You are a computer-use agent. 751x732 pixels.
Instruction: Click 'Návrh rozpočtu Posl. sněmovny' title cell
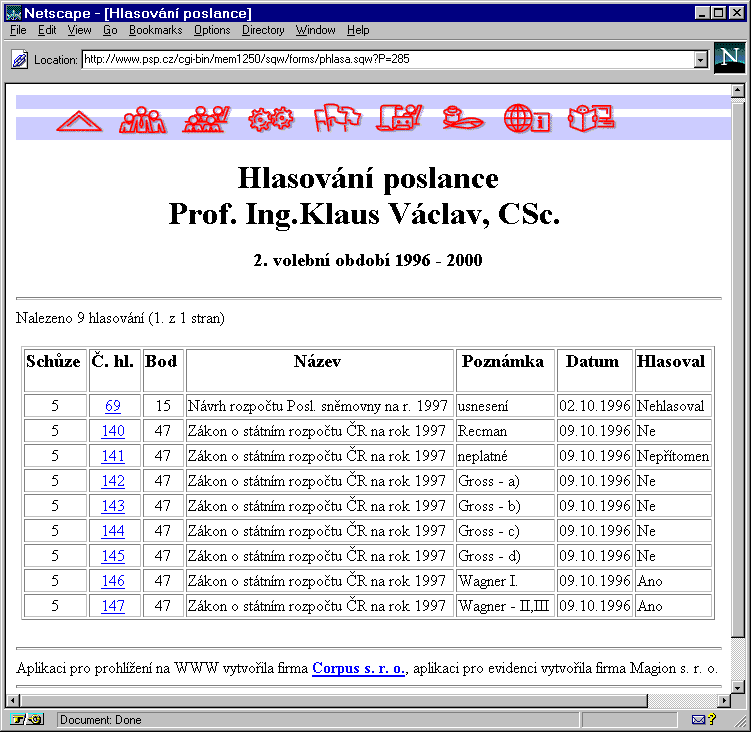[x=319, y=406]
